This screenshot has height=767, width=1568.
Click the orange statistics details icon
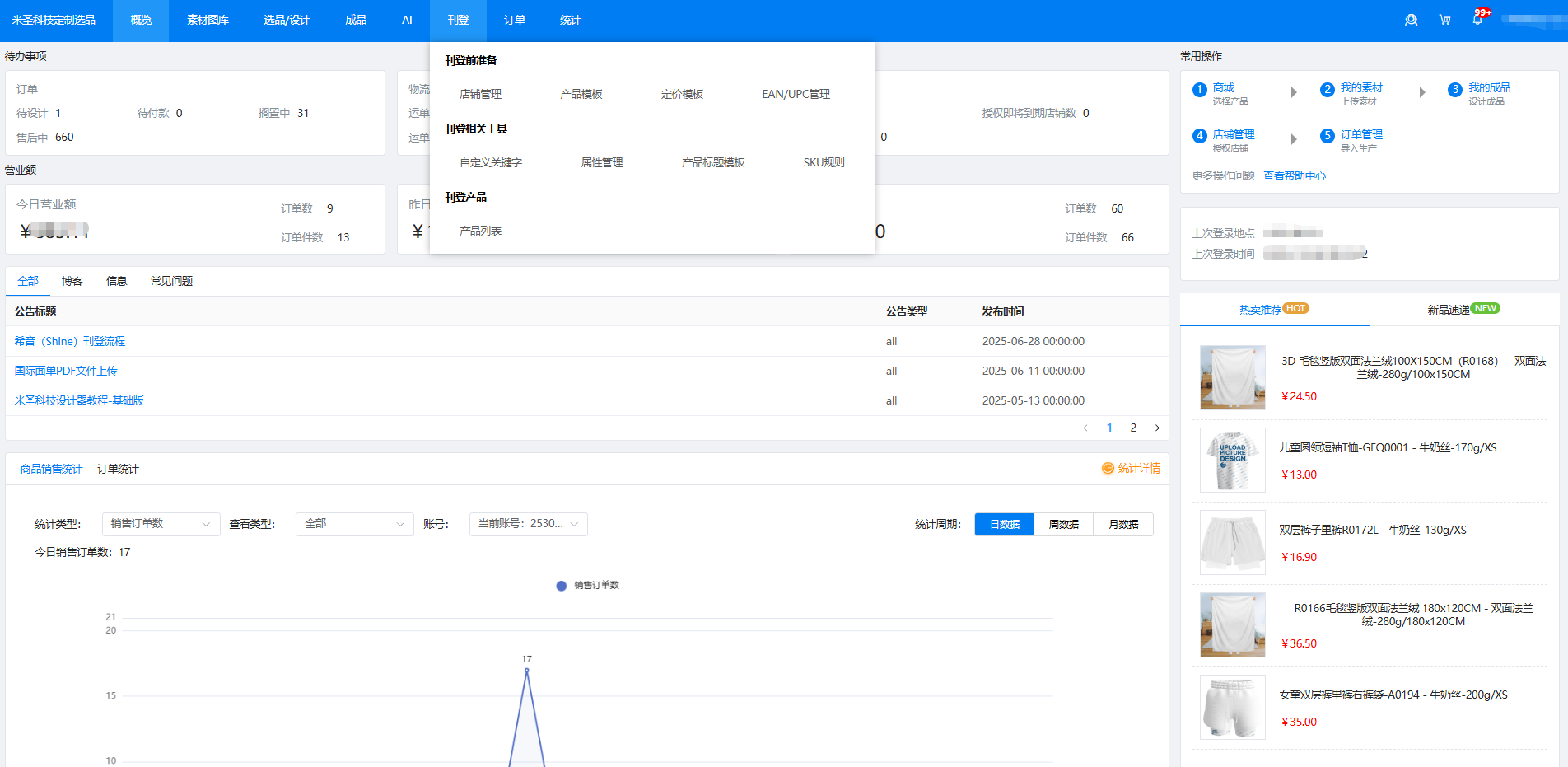(x=1108, y=469)
